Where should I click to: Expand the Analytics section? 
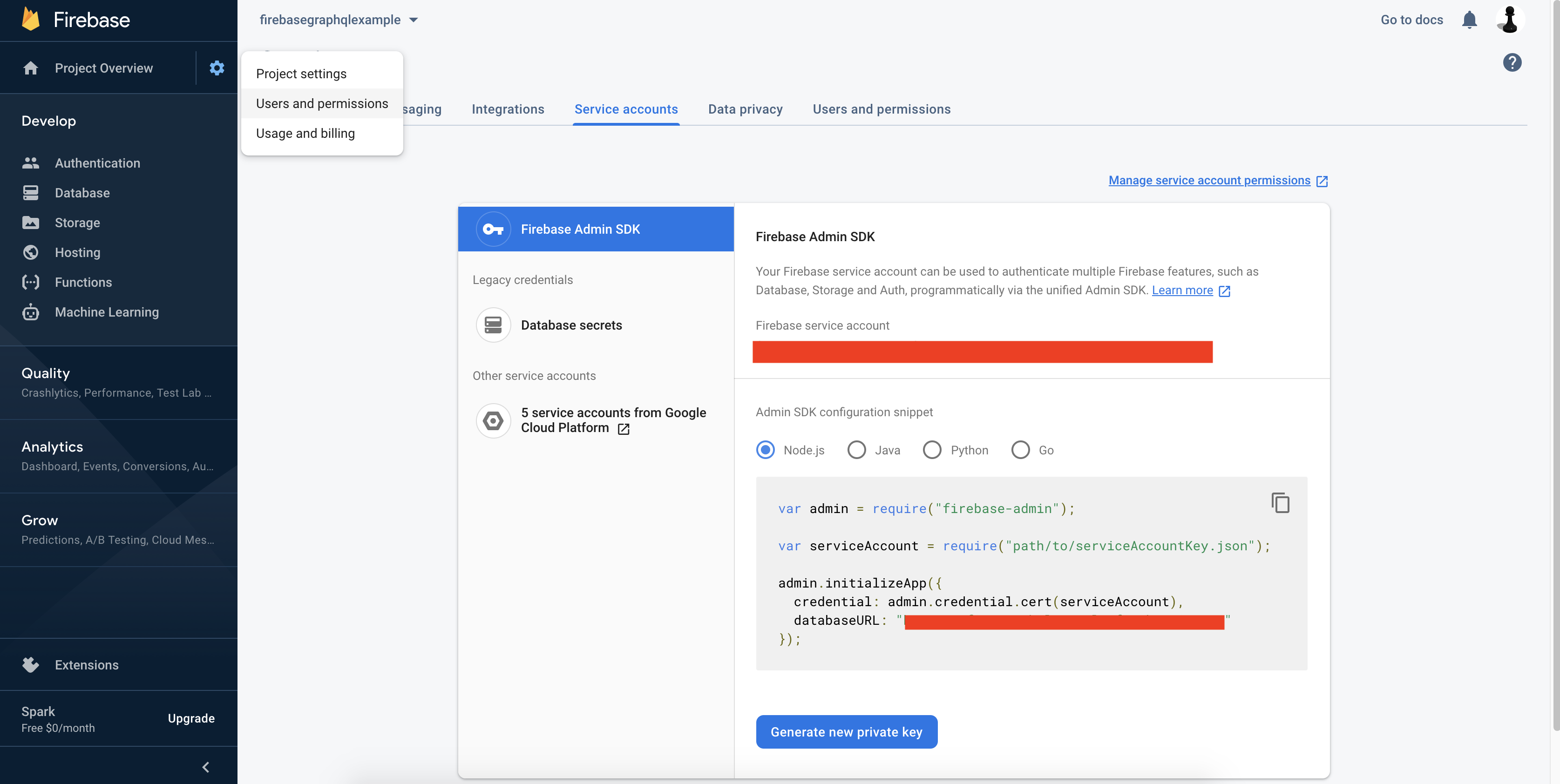[119, 456]
